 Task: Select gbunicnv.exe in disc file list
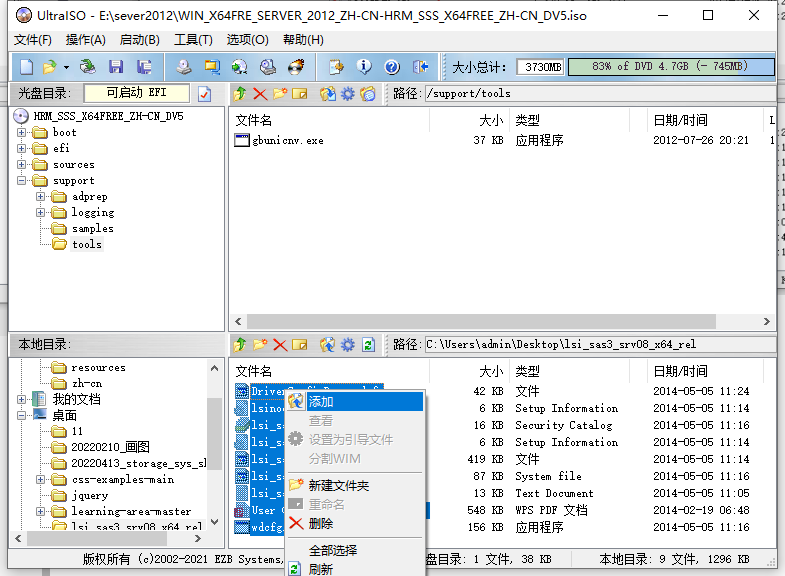pos(288,141)
